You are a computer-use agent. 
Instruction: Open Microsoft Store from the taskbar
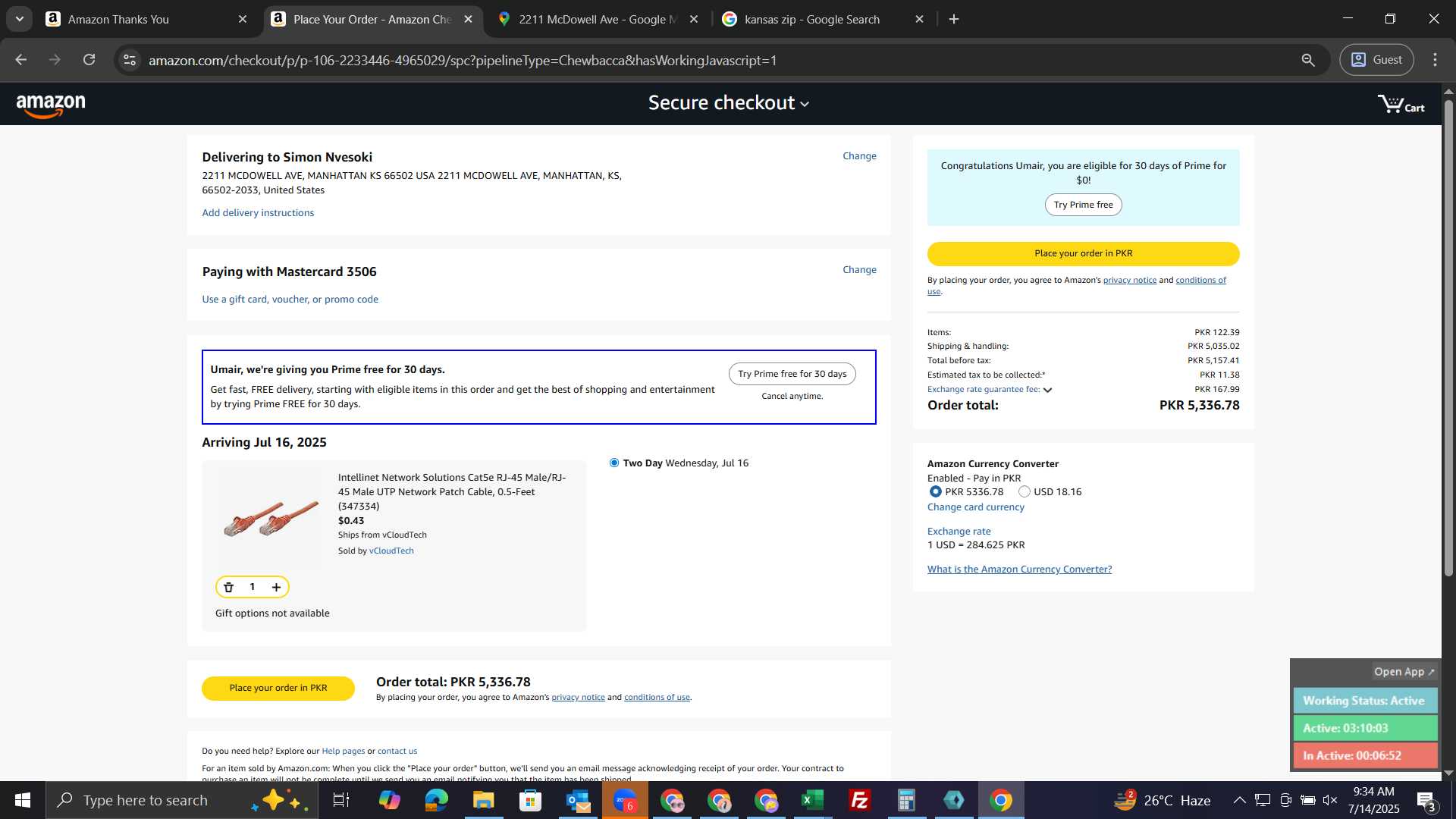tap(530, 800)
